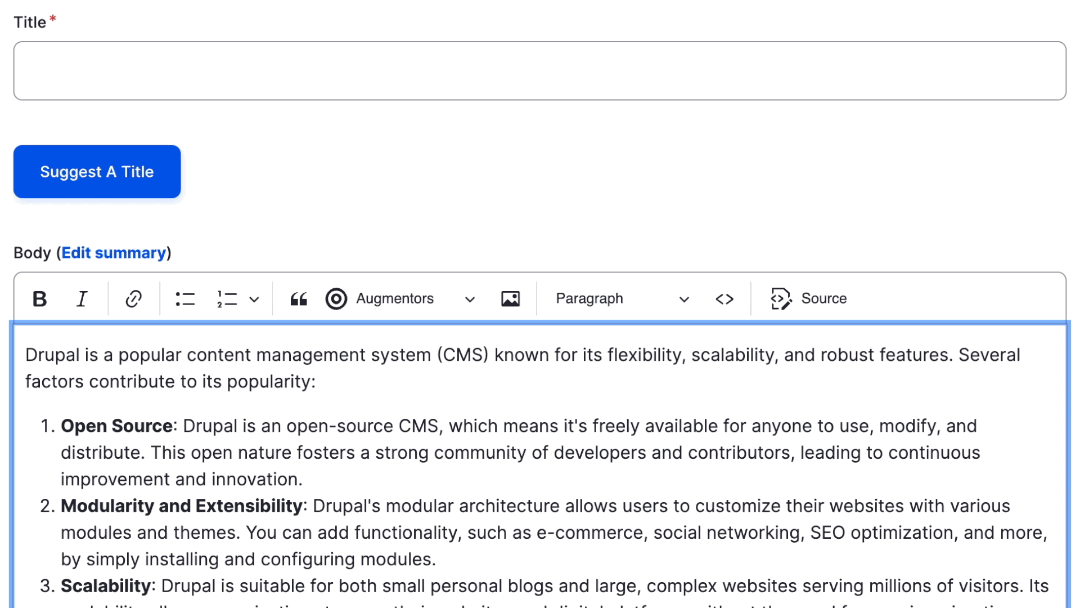The height and width of the screenshot is (608, 1080).
Task: Expand the numbered list style options arrow
Action: [254, 299]
